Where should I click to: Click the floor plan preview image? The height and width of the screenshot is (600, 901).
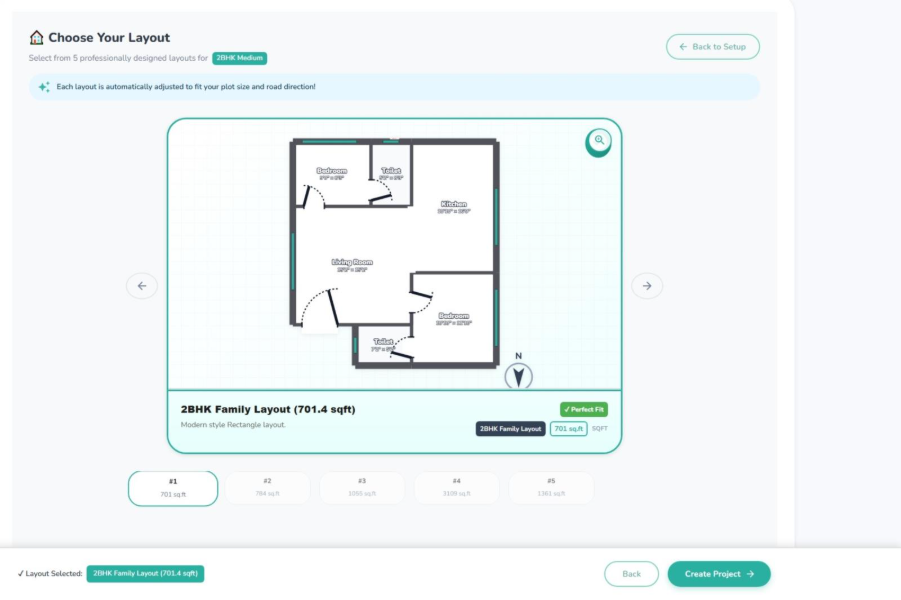coord(395,253)
